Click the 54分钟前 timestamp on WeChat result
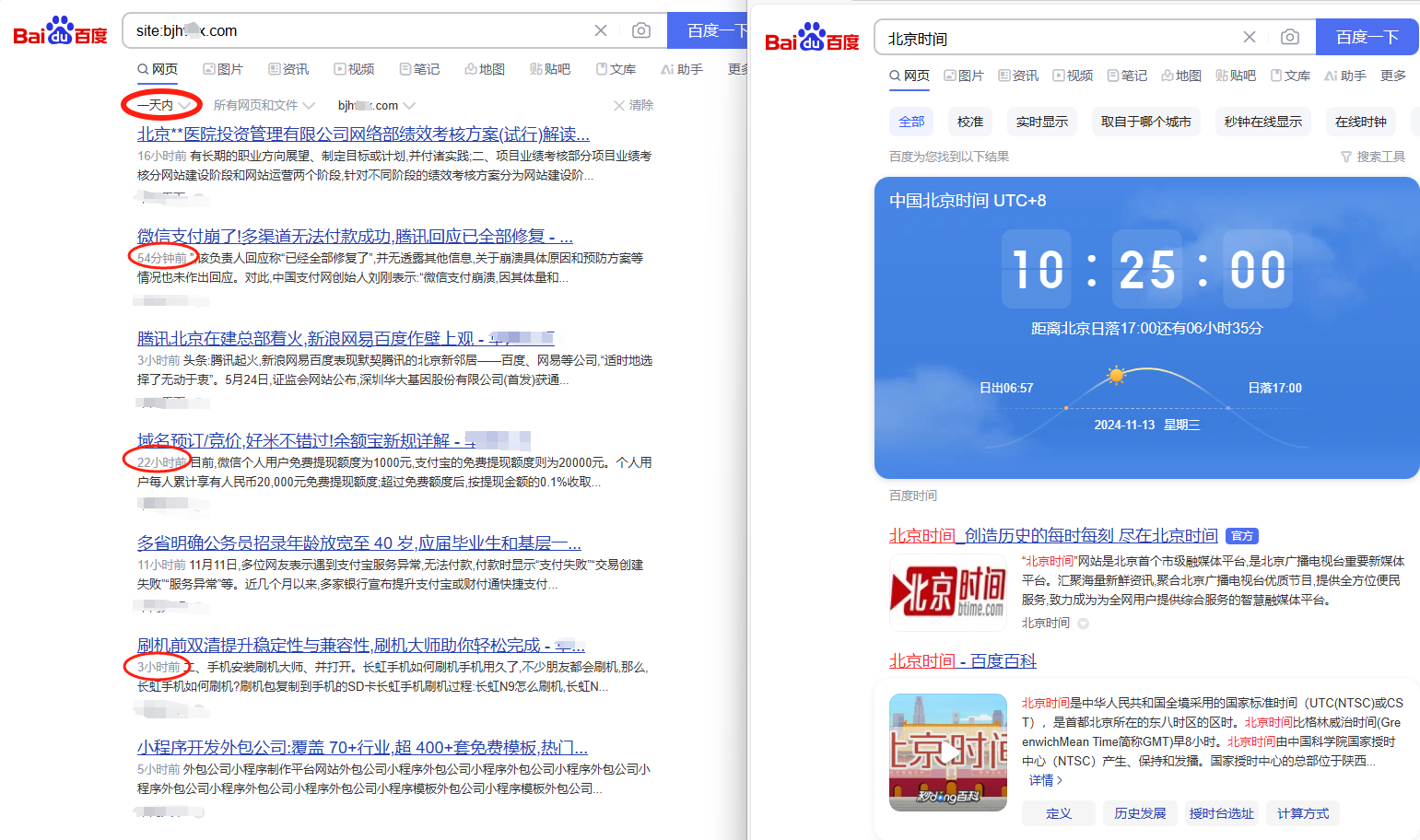Image resolution: width=1420 pixels, height=840 pixels. pos(162,258)
